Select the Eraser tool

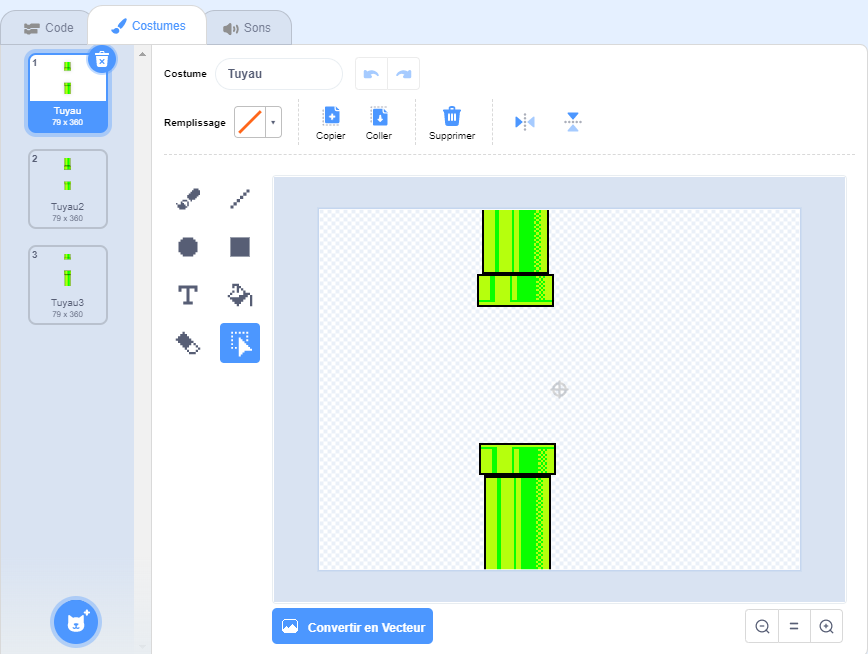click(x=188, y=343)
